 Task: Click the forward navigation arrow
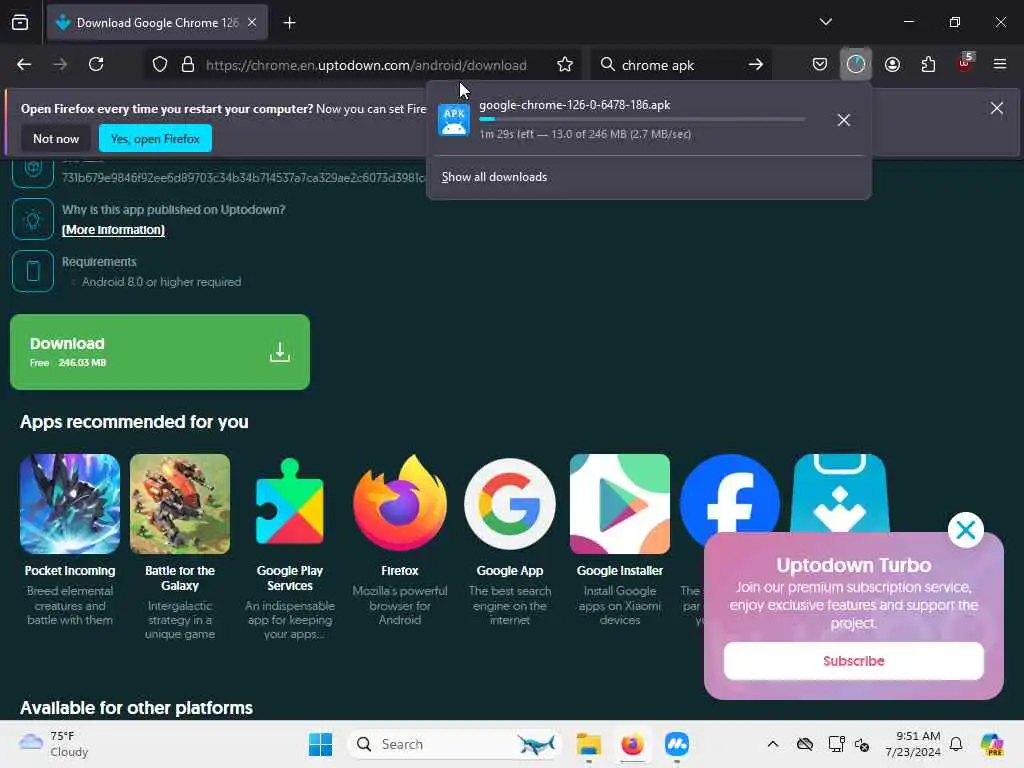click(60, 64)
